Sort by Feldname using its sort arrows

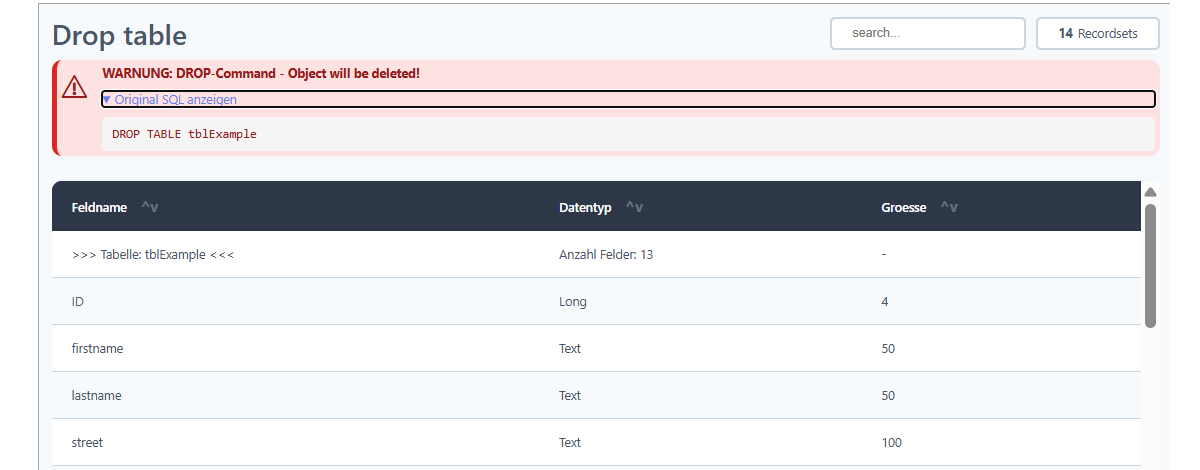point(150,207)
